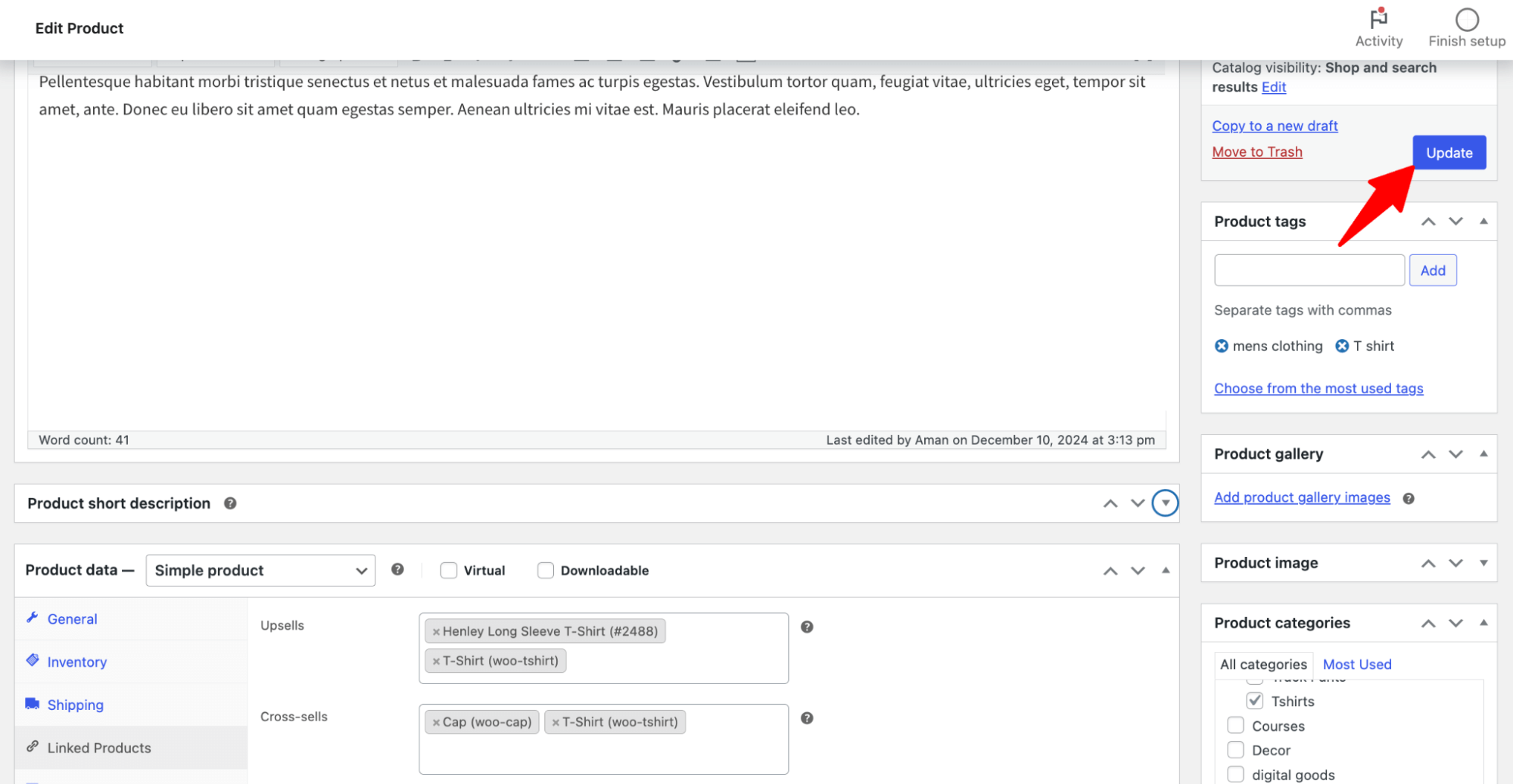The image size is (1513, 784).
Task: Remove Henley Long Sleeve T-Shirt from upsells
Action: pyautogui.click(x=436, y=632)
